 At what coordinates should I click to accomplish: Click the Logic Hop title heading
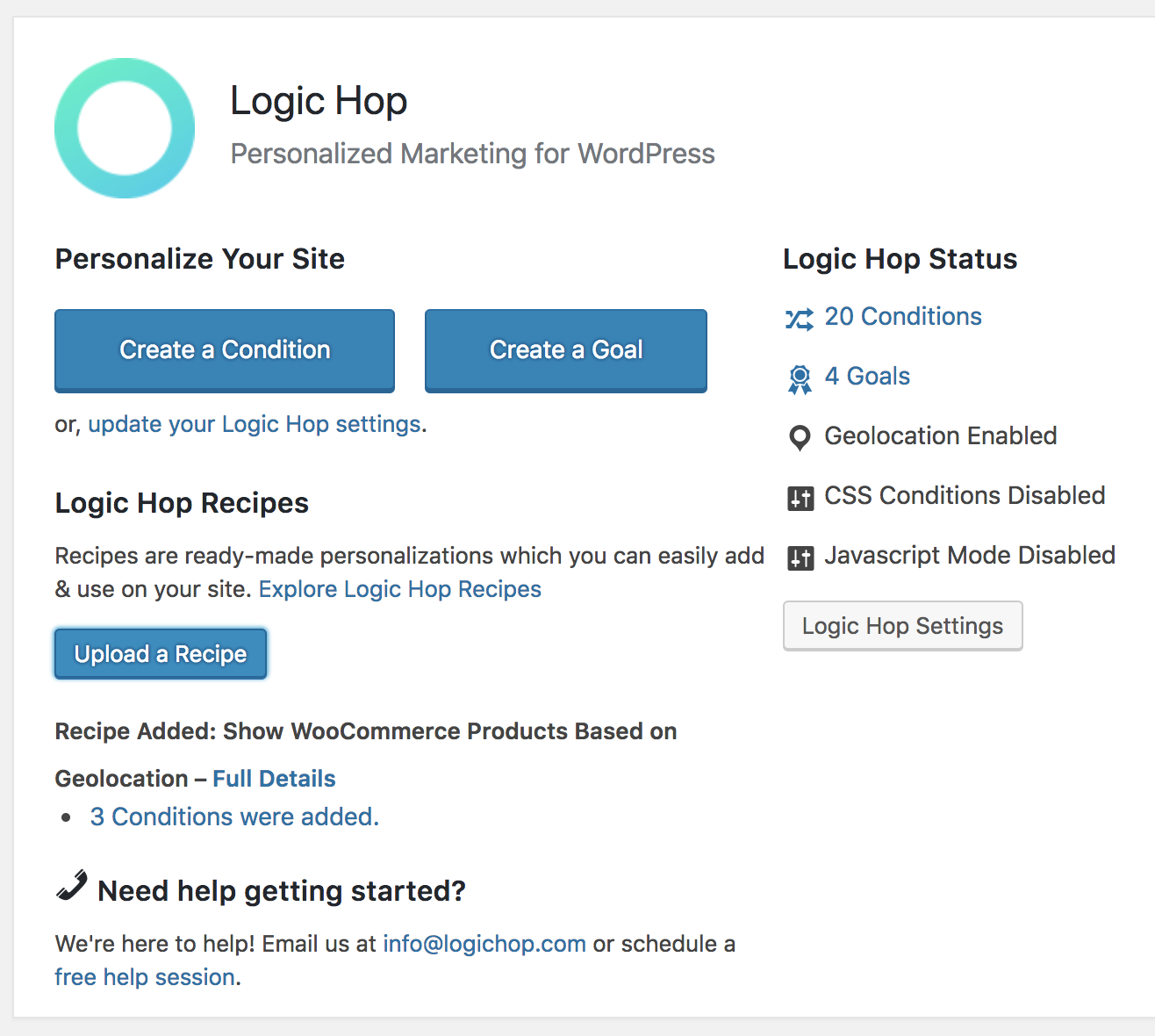pos(319,101)
